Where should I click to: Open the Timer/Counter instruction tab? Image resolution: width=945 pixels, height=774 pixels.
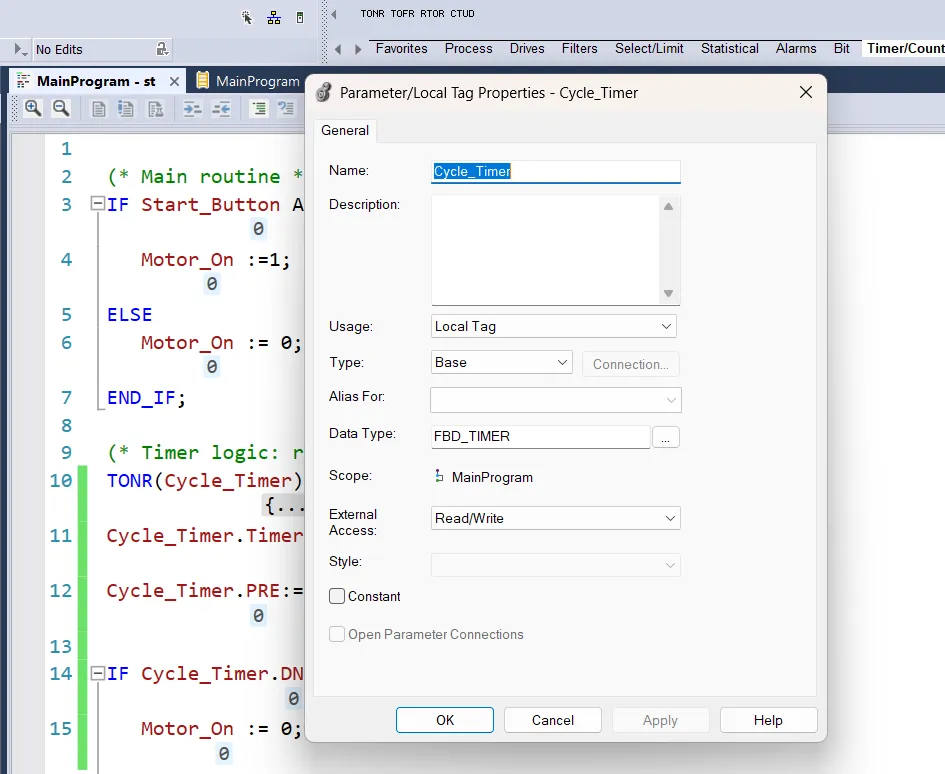(x=905, y=49)
